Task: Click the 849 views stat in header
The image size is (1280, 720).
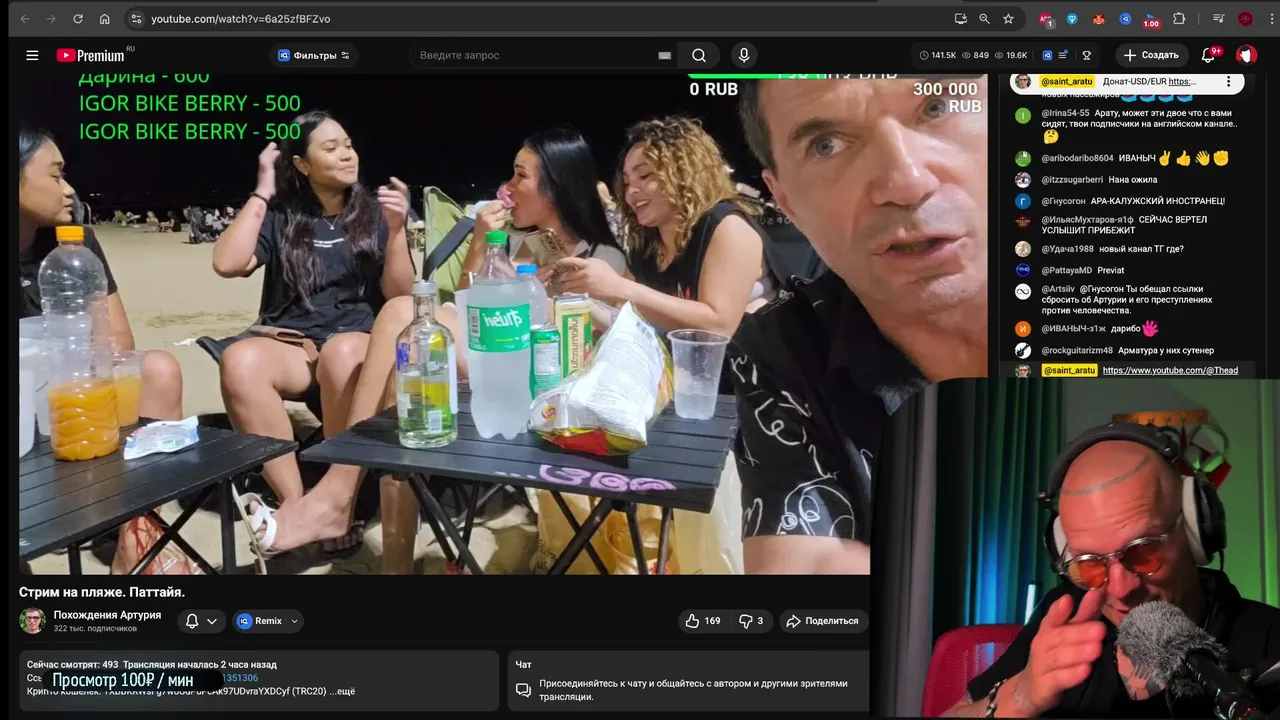Action: click(975, 55)
